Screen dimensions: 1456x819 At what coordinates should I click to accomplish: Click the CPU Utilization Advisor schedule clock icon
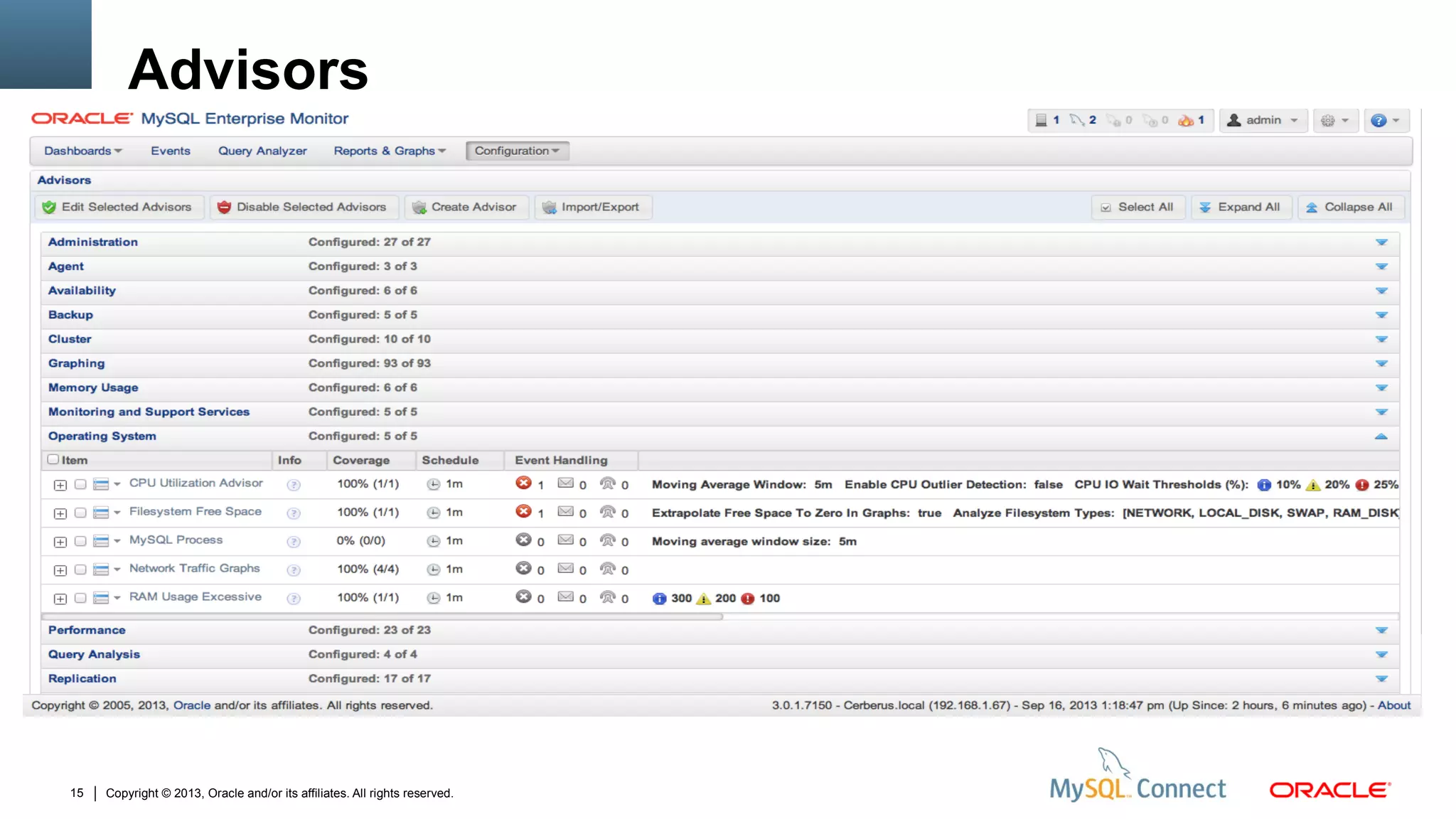point(433,485)
